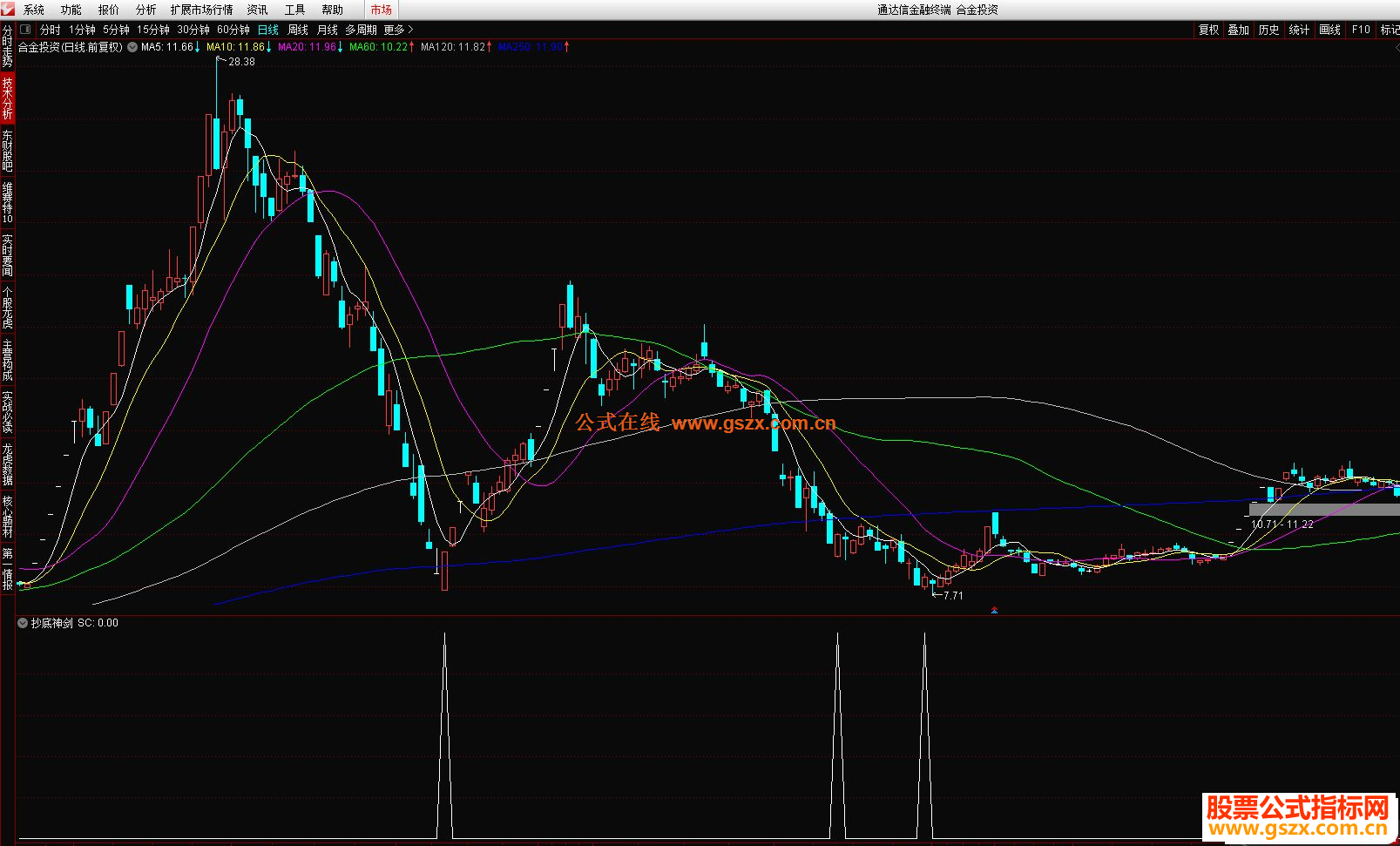This screenshot has width=1400, height=846.
Task: Open the F10 company info button
Action: tap(1361, 30)
